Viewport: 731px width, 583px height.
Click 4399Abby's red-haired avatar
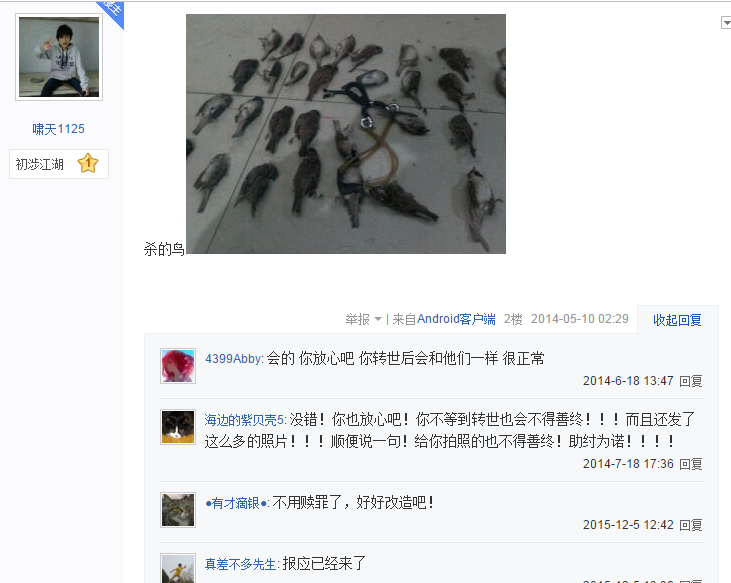[x=178, y=366]
